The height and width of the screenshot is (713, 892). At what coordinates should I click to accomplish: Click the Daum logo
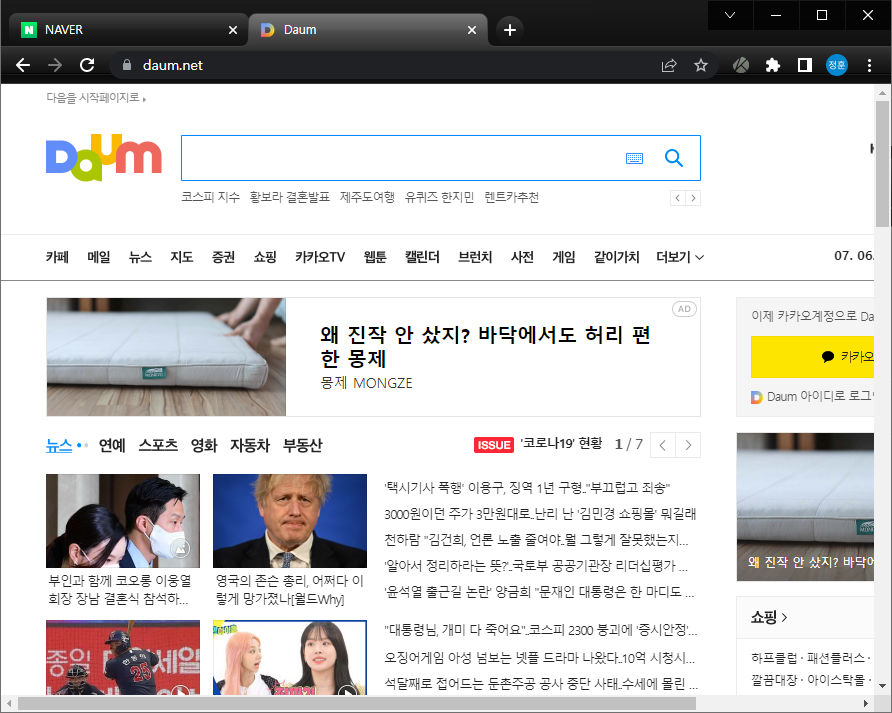coord(104,158)
